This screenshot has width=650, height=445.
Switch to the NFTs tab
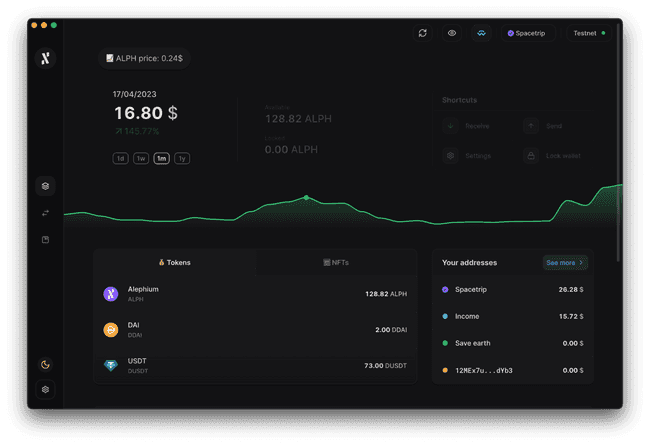(336, 262)
